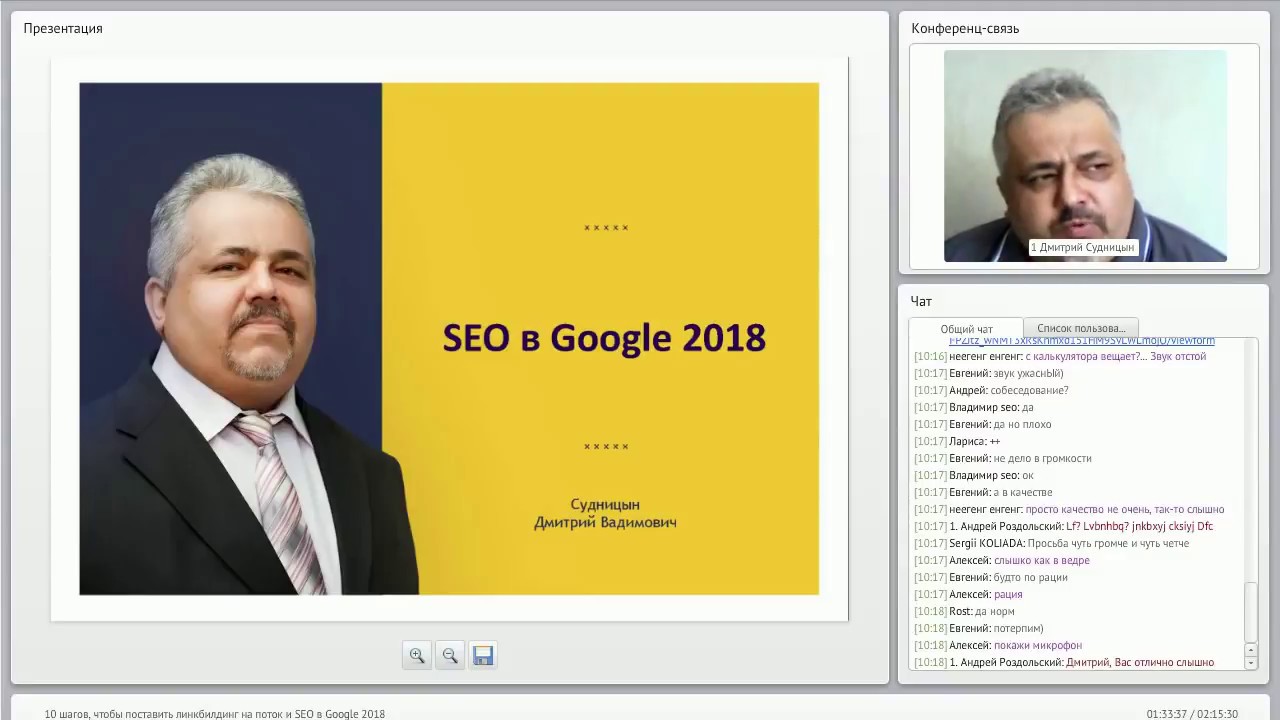Open the viewform link in chat
This screenshot has height=720, width=1280.
[x=1082, y=341]
